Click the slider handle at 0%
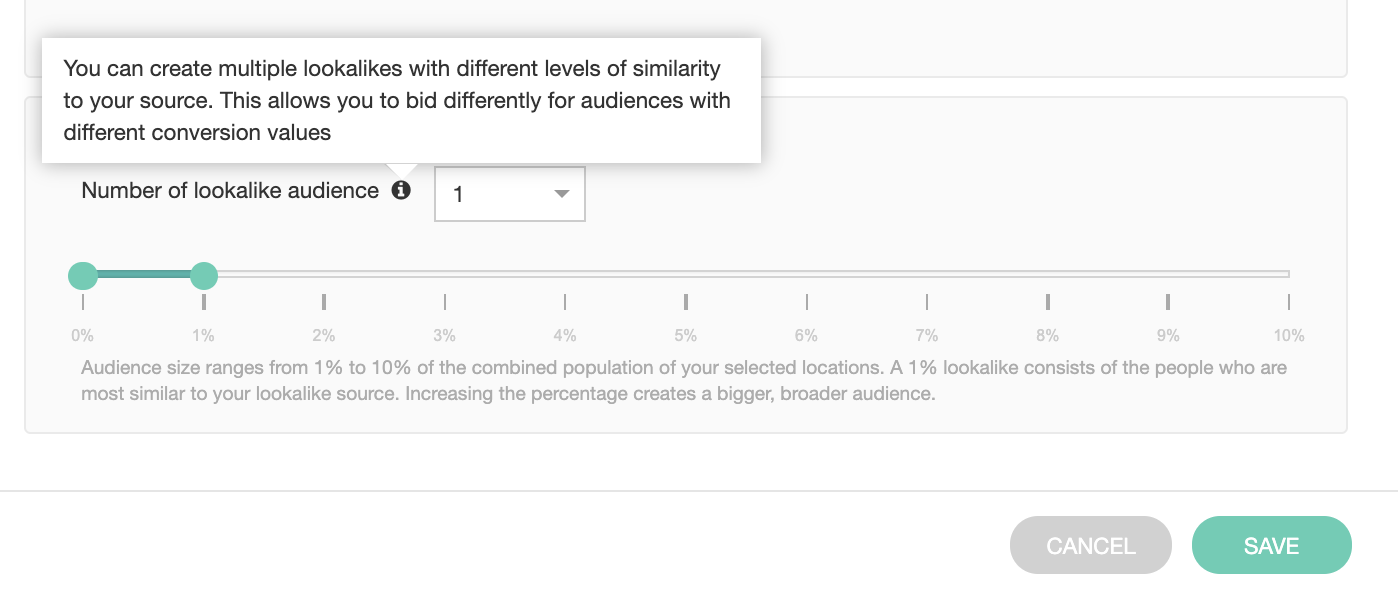The width and height of the screenshot is (1398, 592). (82, 275)
